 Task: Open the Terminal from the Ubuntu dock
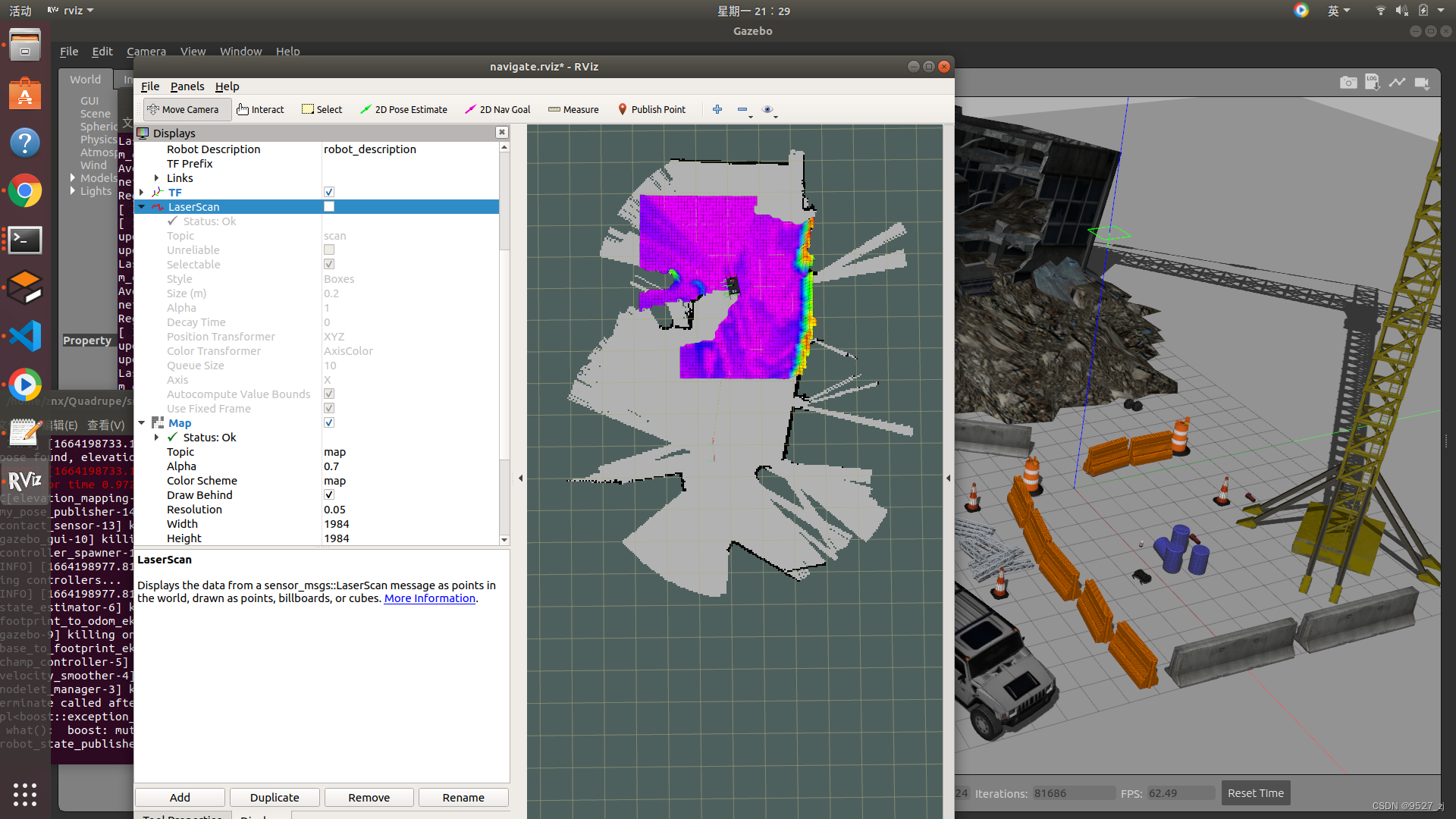pyautogui.click(x=25, y=240)
